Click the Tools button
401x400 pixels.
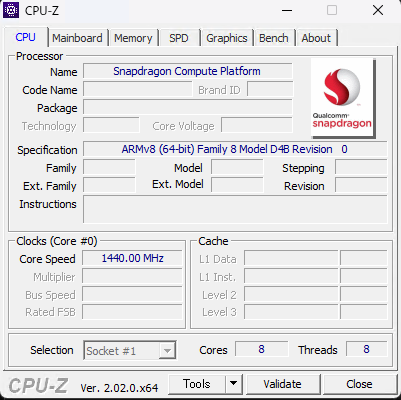pos(197,384)
